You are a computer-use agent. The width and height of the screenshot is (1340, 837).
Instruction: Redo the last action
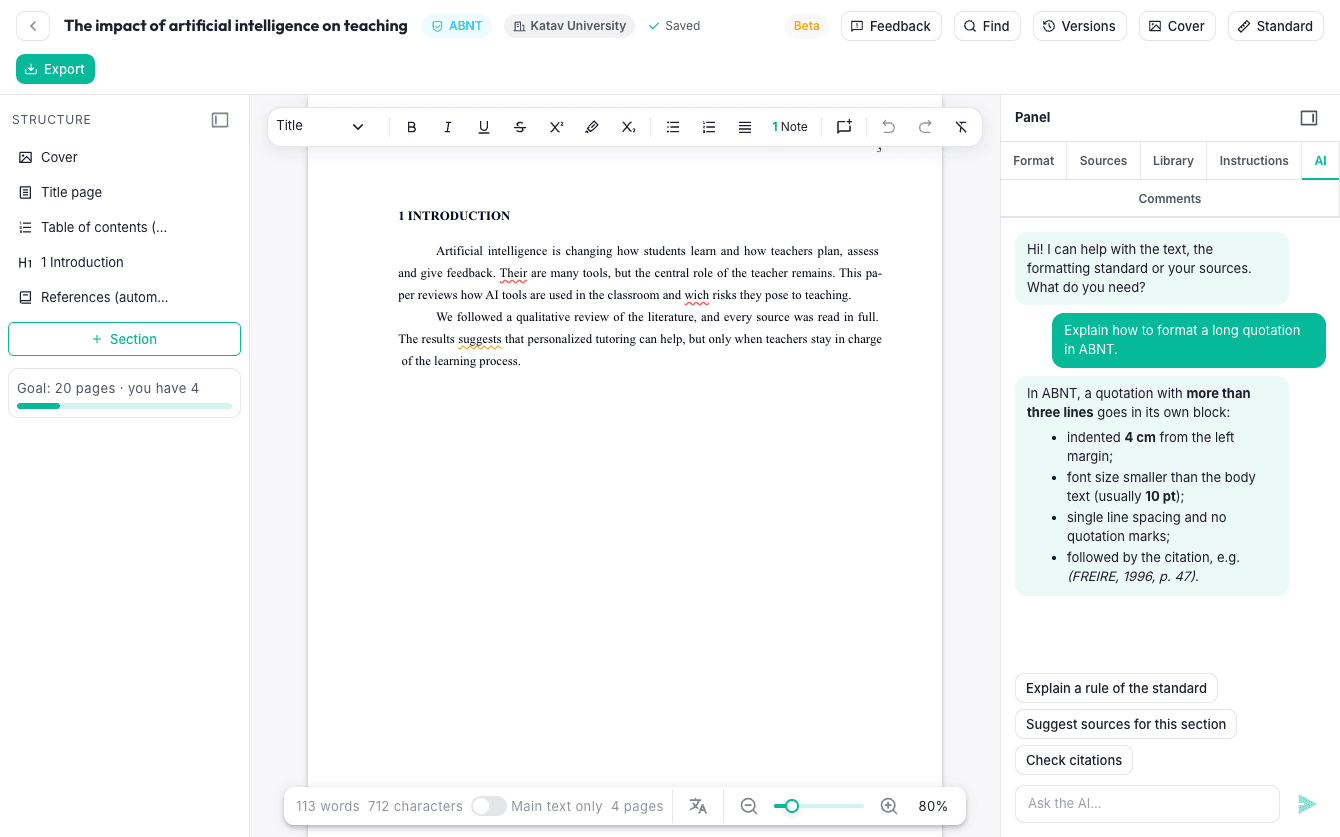pos(925,127)
